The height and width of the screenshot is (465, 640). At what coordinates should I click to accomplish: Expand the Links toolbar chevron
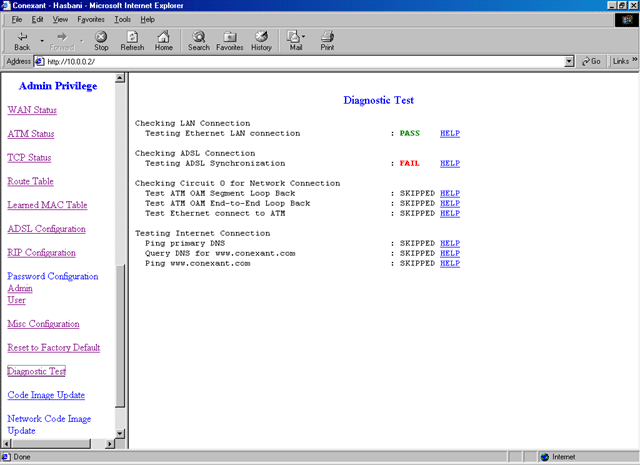pos(635,60)
